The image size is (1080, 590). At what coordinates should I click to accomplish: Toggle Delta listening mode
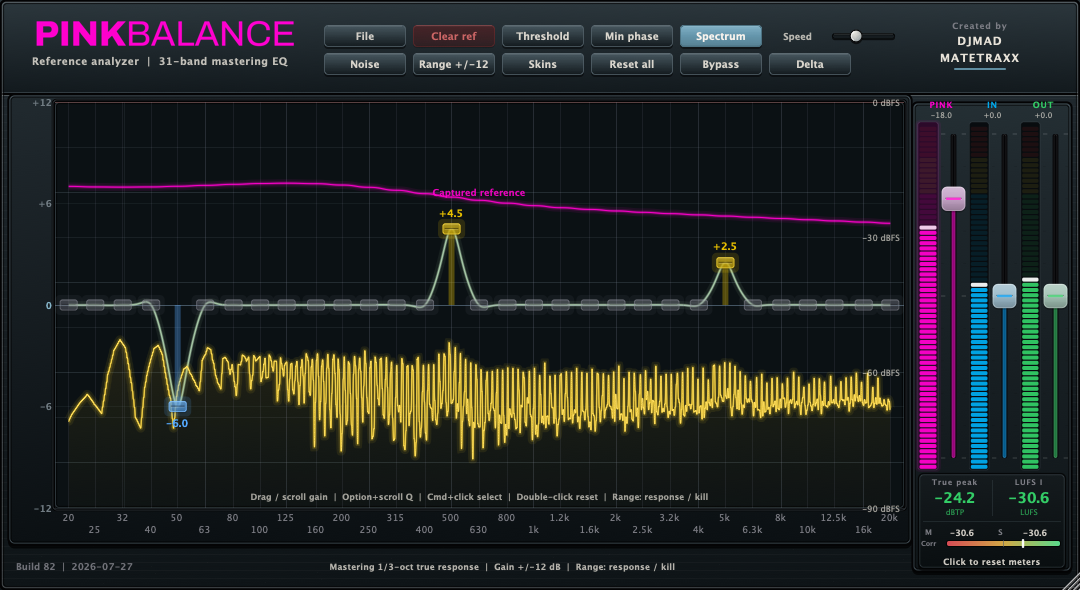pyautogui.click(x=809, y=64)
